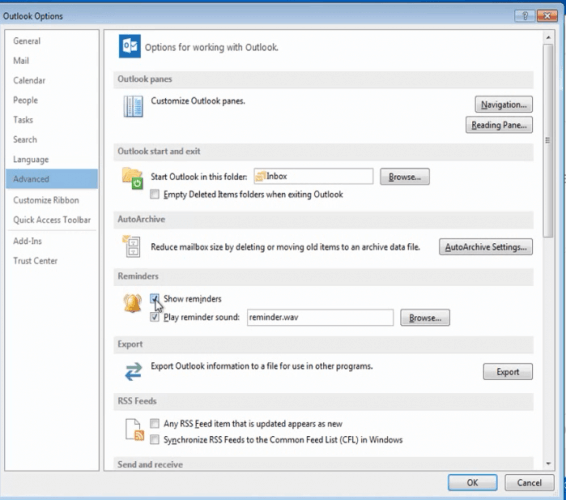Click the Customize Outlook panes icon
The width and height of the screenshot is (566, 500).
tap(133, 106)
